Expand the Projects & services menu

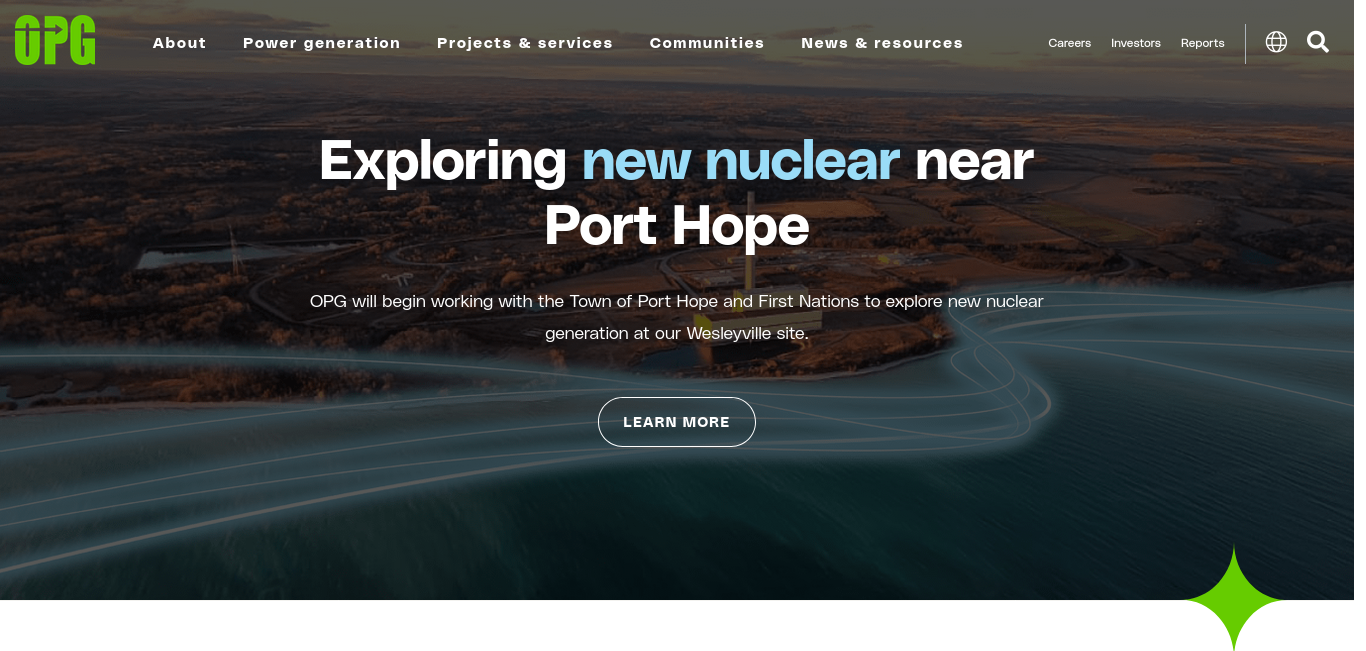click(525, 43)
